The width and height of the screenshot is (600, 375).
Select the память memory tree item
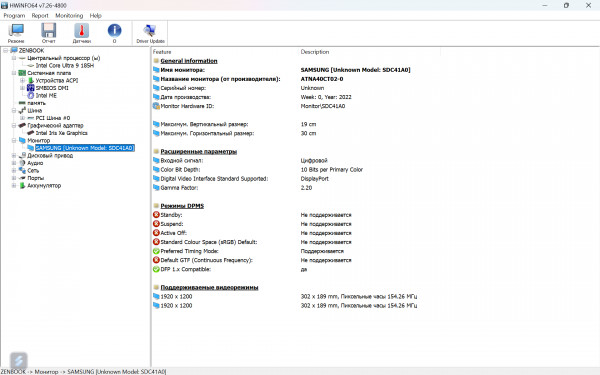coord(36,103)
